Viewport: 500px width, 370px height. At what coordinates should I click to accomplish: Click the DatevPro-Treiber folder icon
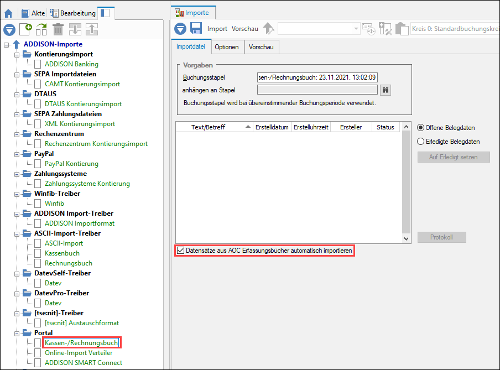pyautogui.click(x=27, y=293)
